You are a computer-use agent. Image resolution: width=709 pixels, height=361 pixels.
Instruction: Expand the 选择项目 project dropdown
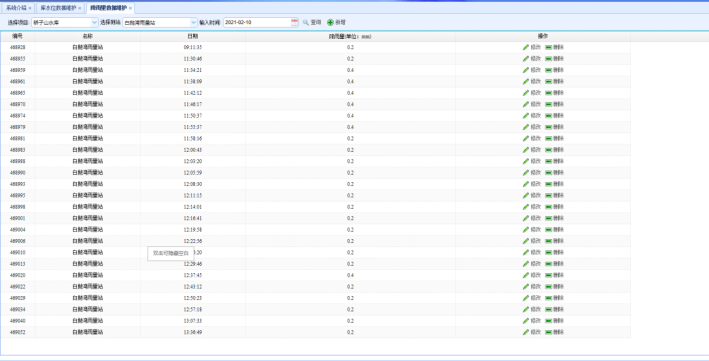coord(94,22)
